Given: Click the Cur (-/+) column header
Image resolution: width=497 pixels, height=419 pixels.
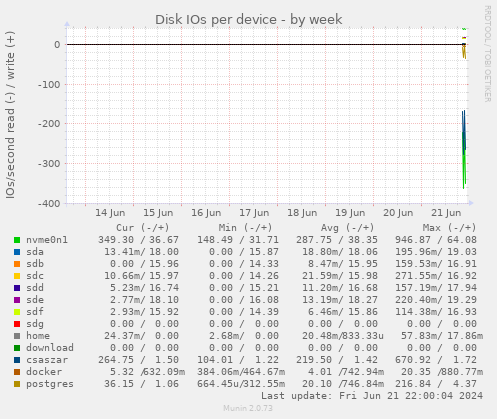Looking at the screenshot, I should click(x=143, y=228).
